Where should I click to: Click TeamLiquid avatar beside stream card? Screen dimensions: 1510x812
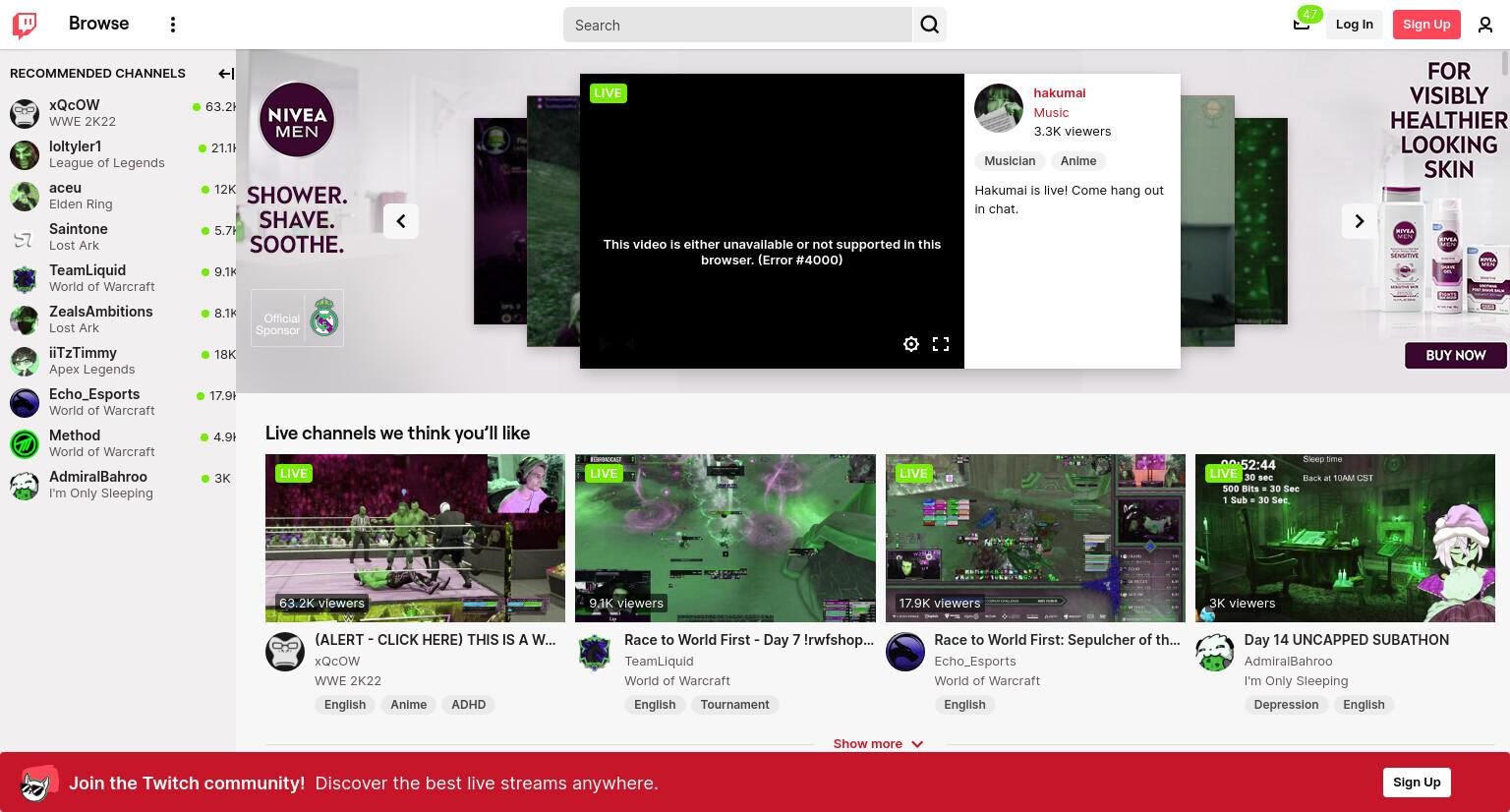pyautogui.click(x=595, y=652)
